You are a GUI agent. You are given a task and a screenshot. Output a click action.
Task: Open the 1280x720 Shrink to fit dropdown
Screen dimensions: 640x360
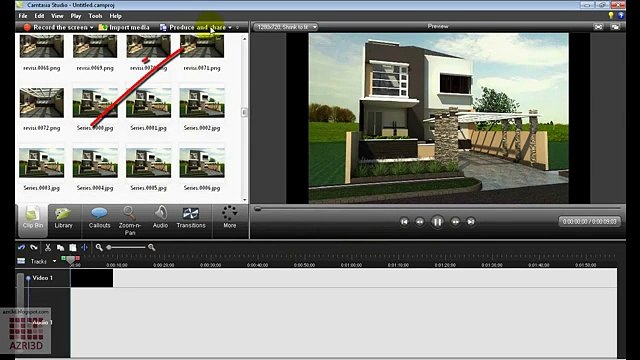point(286,27)
